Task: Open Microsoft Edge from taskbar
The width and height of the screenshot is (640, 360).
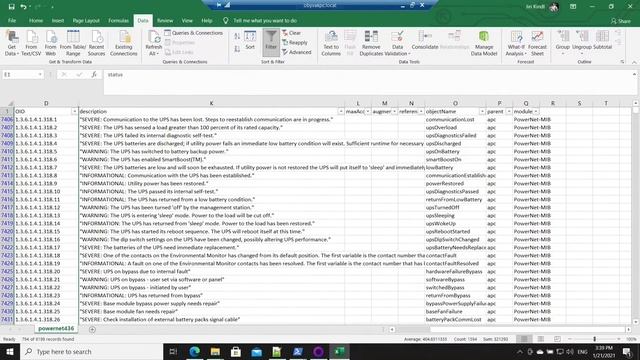Action: 194,351
